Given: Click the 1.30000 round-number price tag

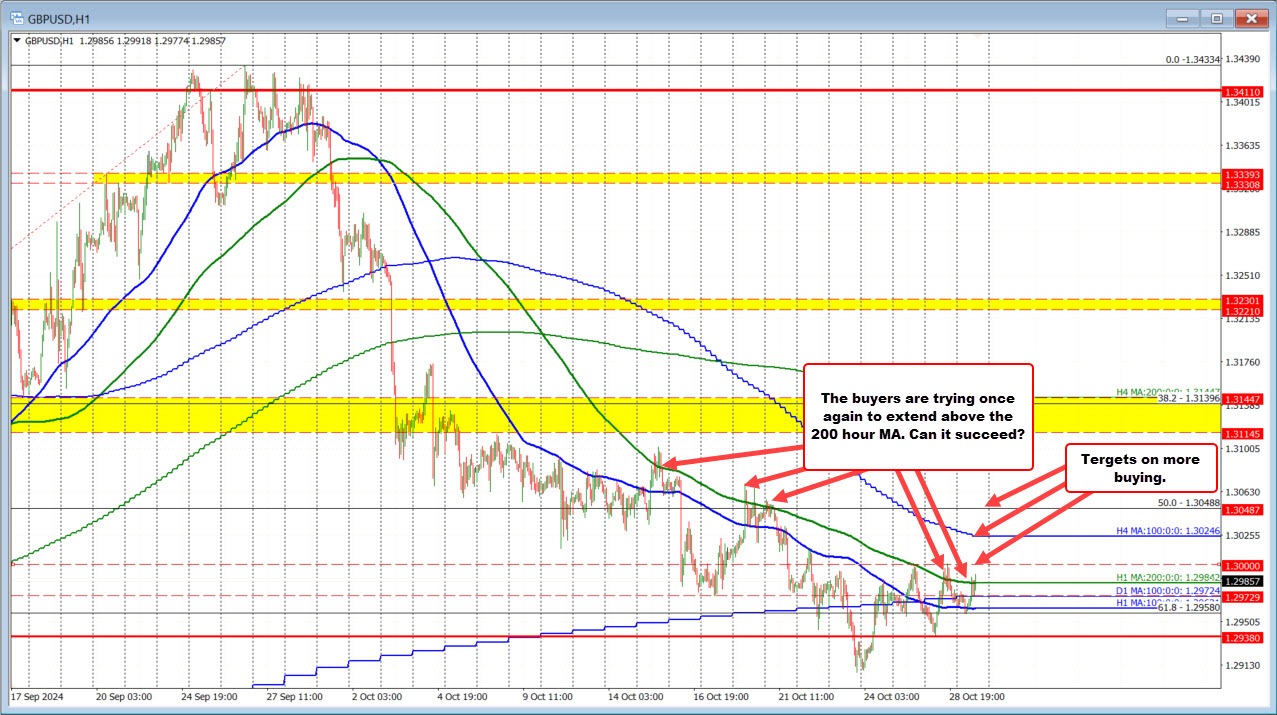Looking at the screenshot, I should point(1241,565).
